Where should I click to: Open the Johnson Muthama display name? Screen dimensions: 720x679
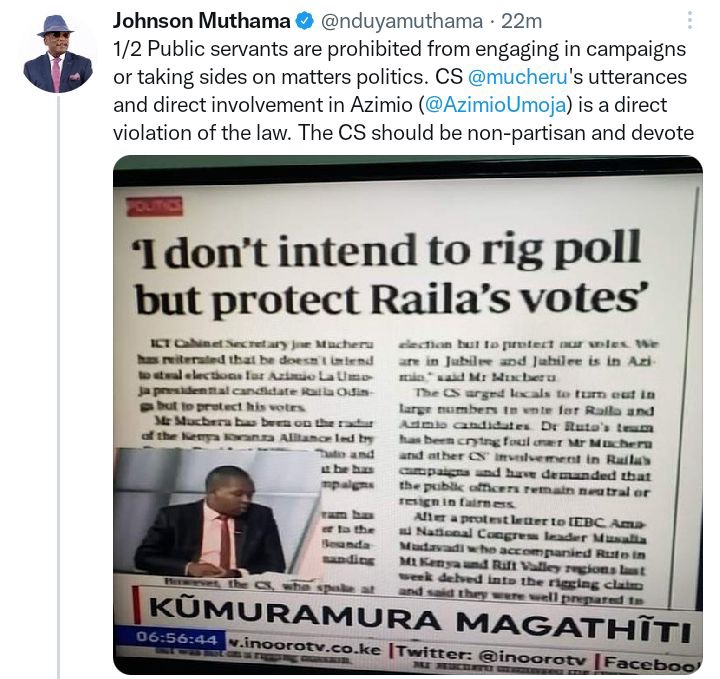point(202,21)
